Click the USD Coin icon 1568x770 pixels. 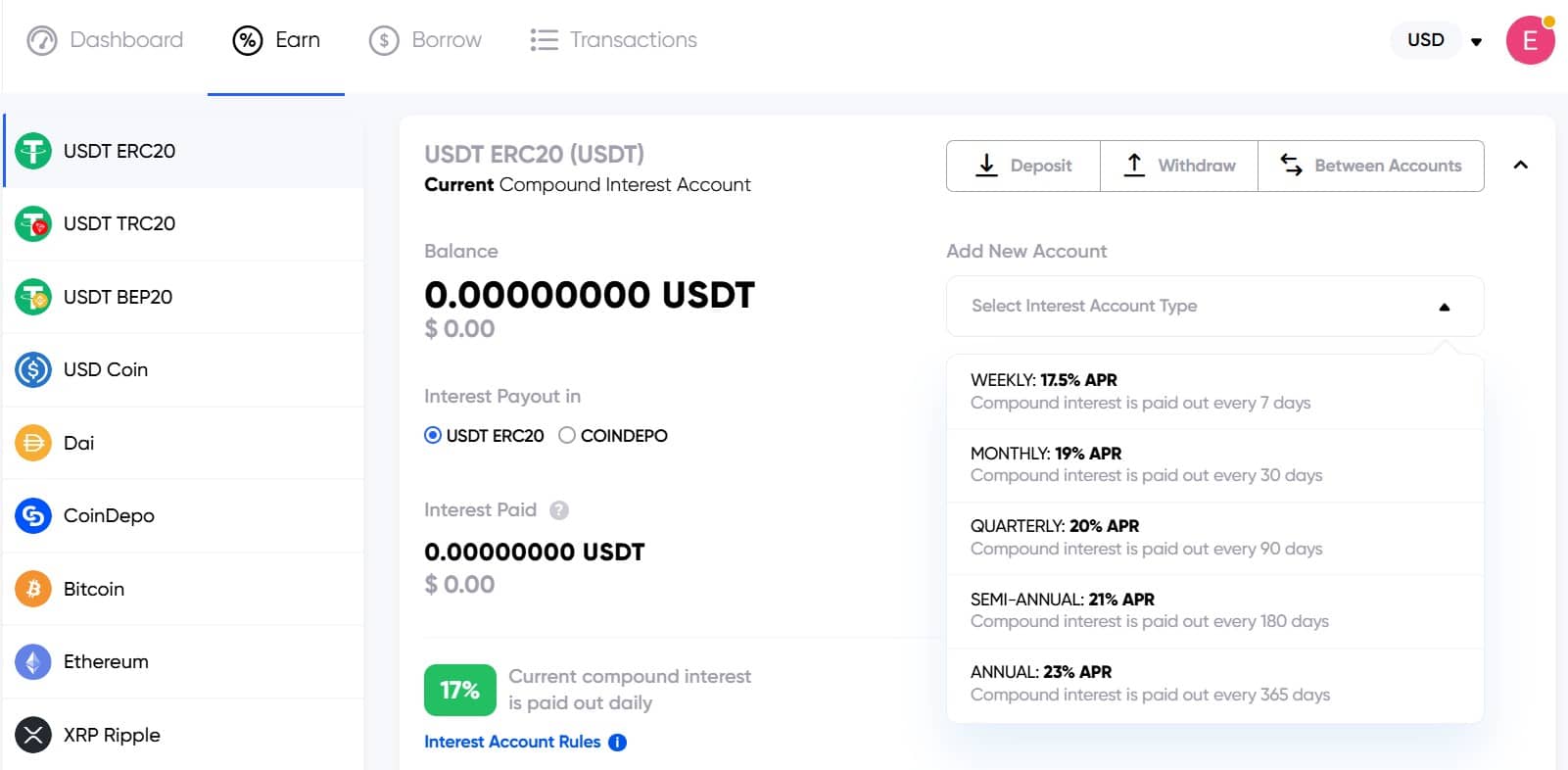click(33, 369)
